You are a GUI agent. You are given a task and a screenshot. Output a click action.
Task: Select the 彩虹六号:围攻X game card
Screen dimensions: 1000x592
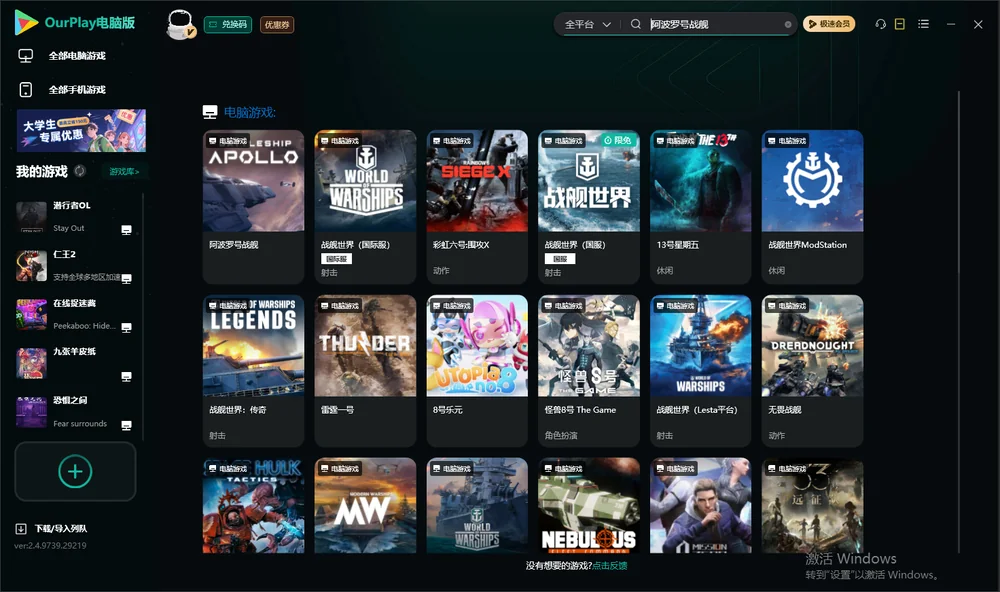477,207
